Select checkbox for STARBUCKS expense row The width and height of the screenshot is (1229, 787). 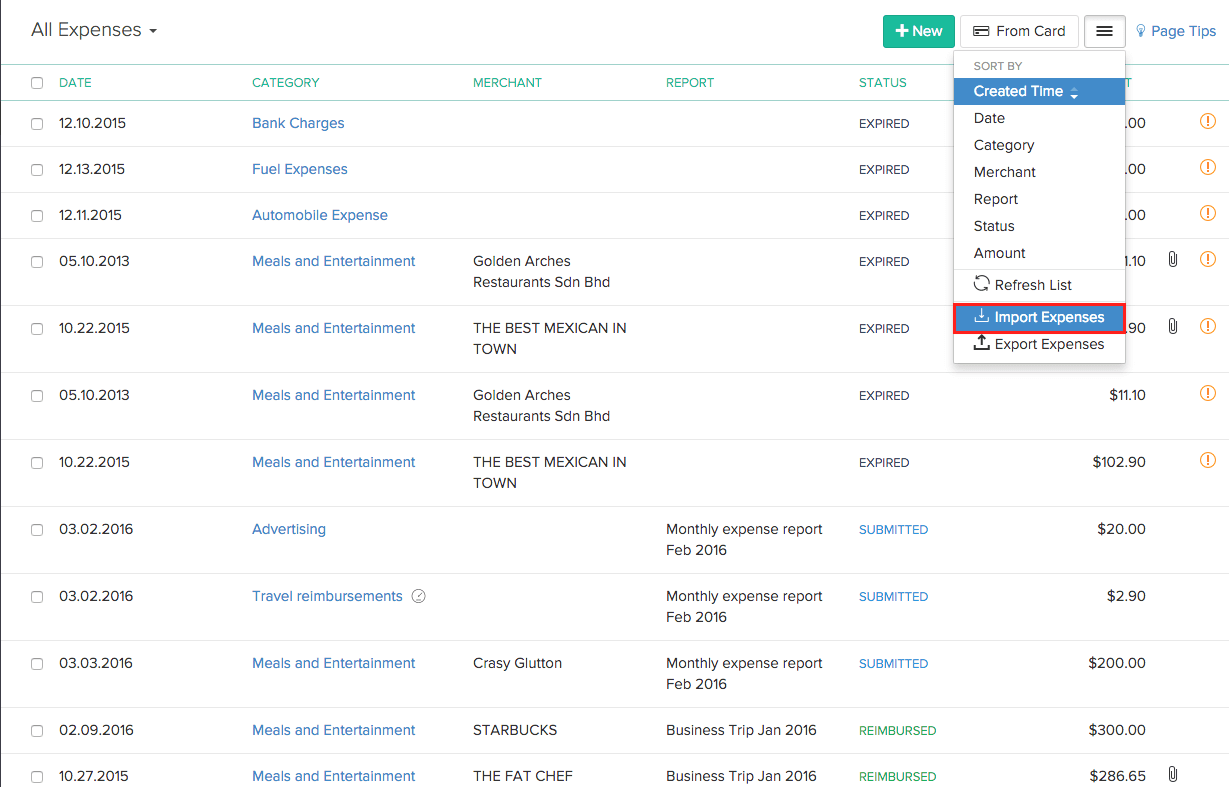(x=37, y=731)
